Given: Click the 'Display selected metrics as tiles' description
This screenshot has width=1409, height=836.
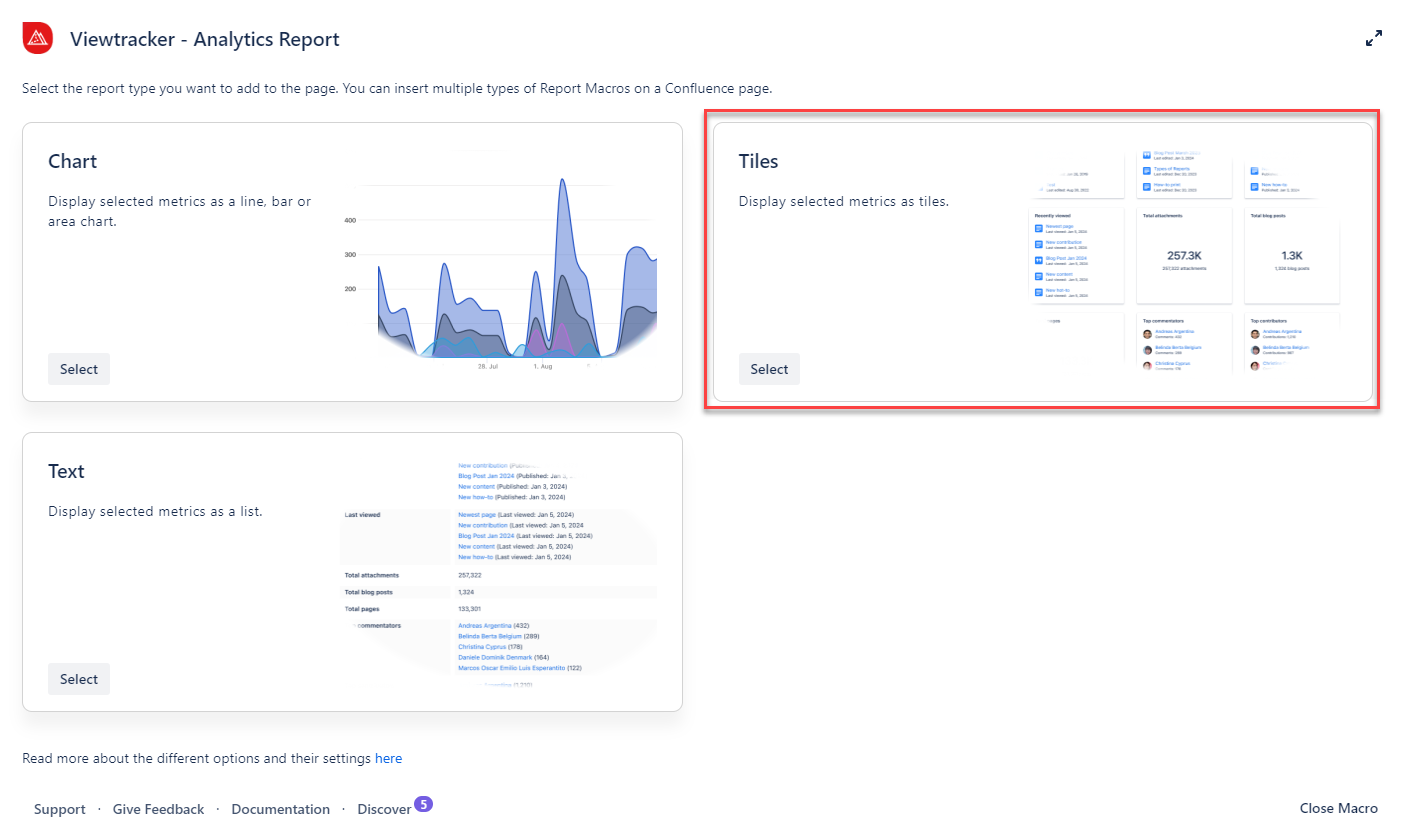Looking at the screenshot, I should pyautogui.click(x=843, y=201).
